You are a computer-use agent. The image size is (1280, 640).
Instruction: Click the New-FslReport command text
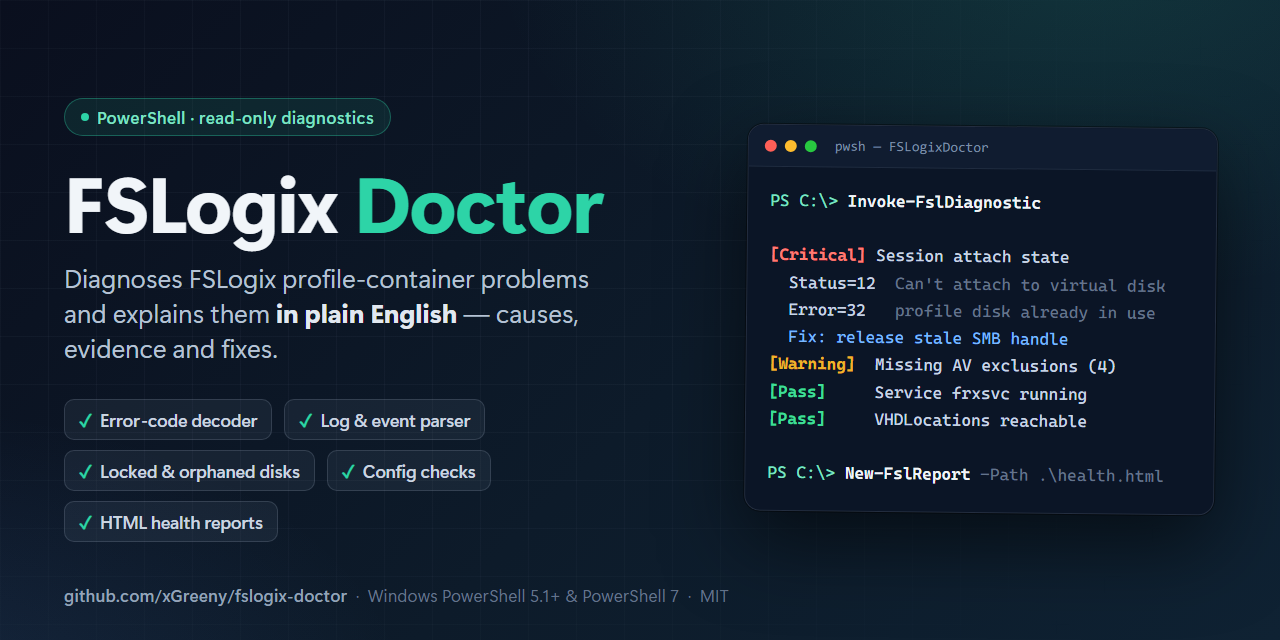907,474
